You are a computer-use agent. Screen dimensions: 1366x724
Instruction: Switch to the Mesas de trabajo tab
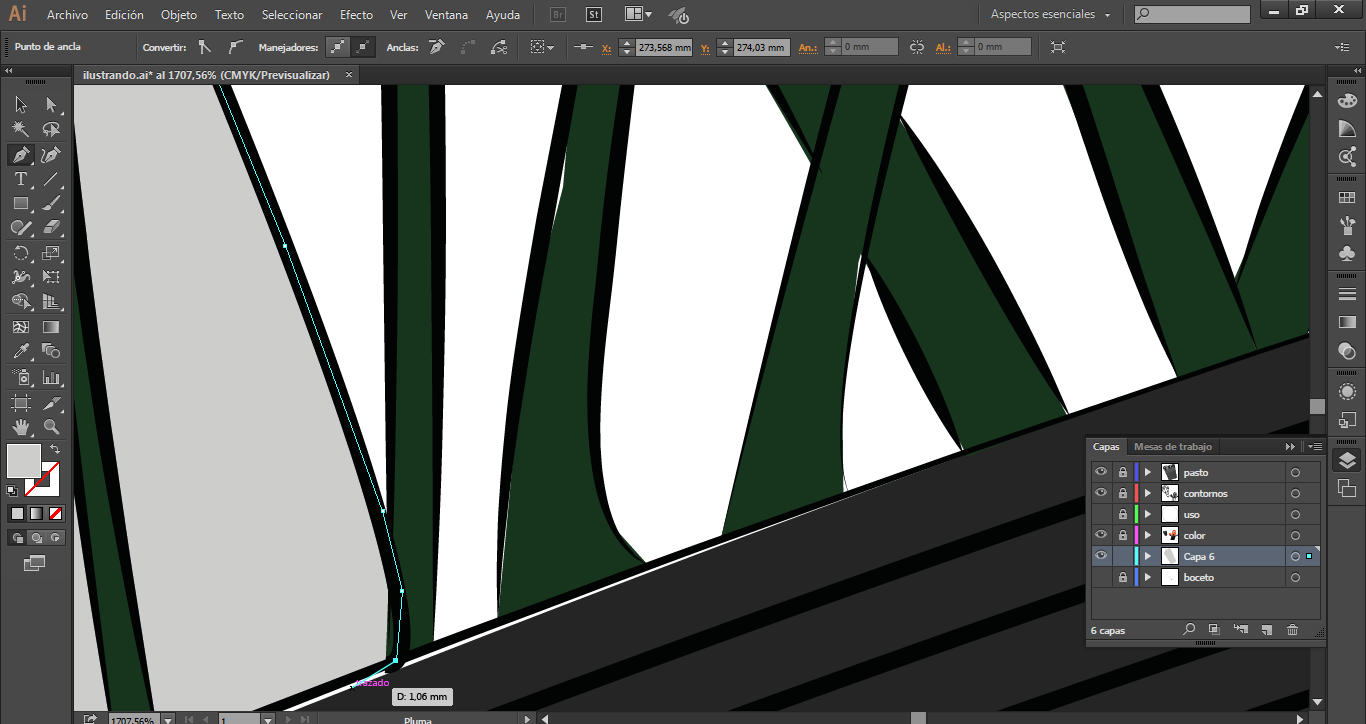pos(1172,447)
